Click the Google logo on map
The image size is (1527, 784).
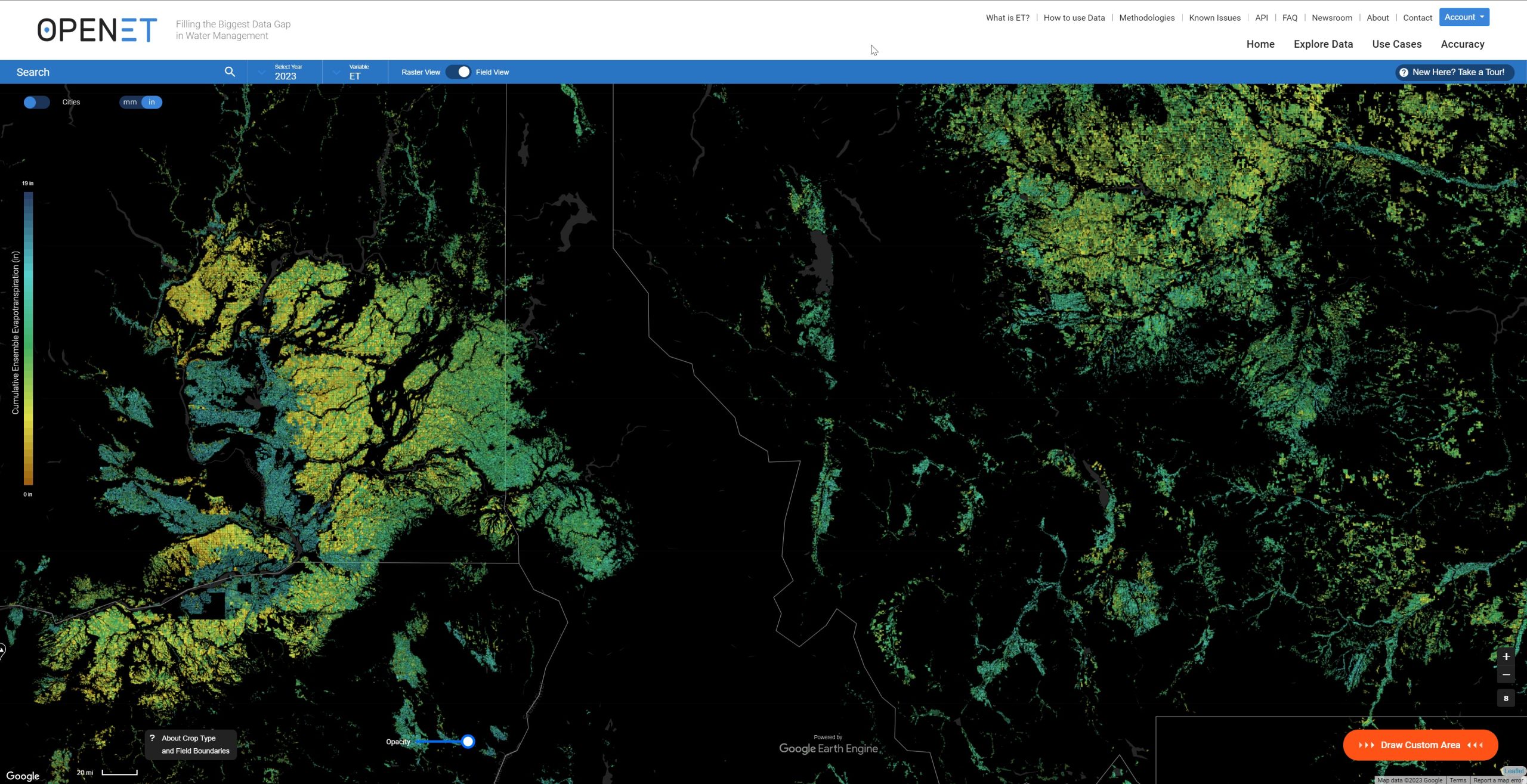point(23,776)
